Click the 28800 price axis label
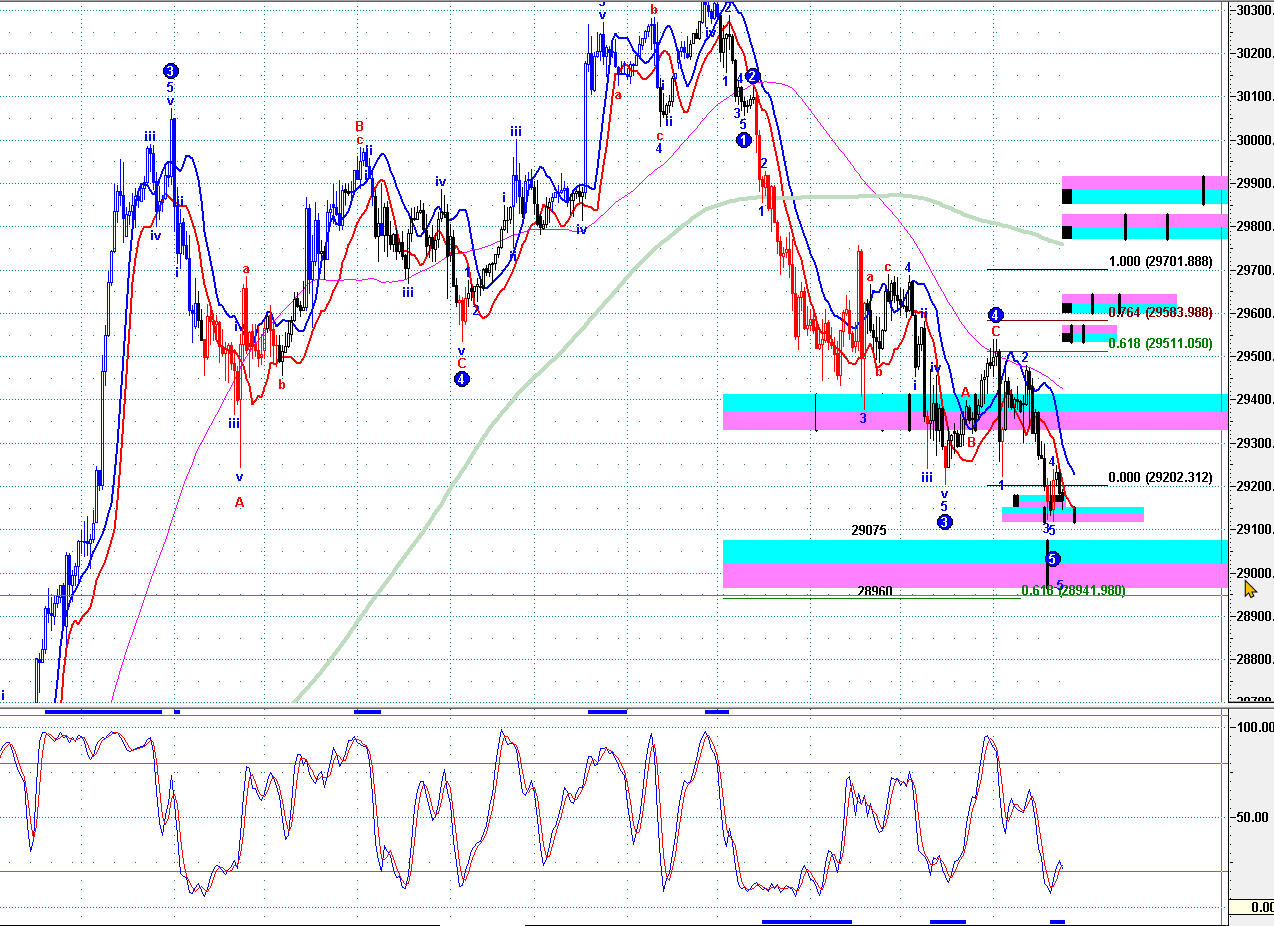 1254,660
